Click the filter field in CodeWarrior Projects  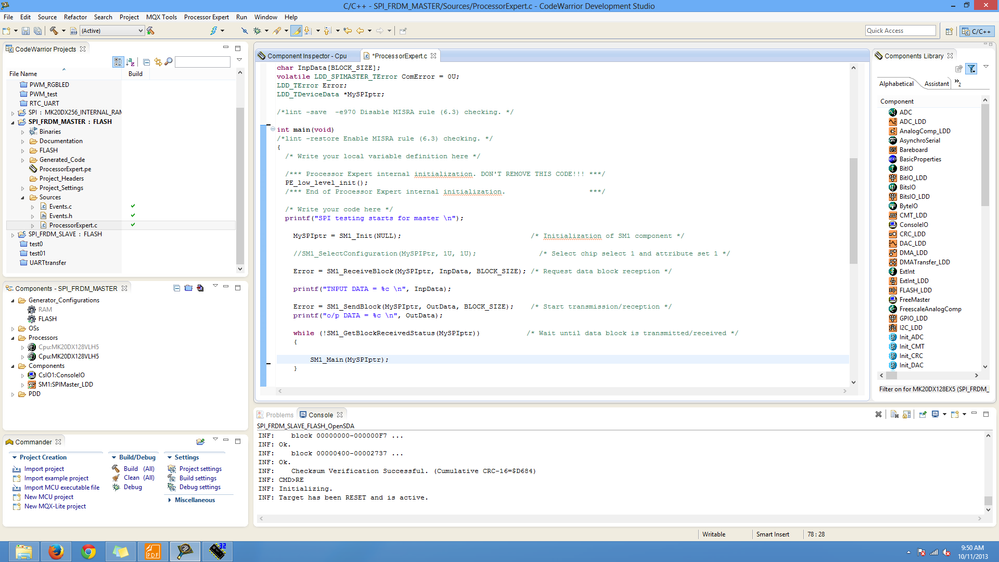click(x=202, y=62)
